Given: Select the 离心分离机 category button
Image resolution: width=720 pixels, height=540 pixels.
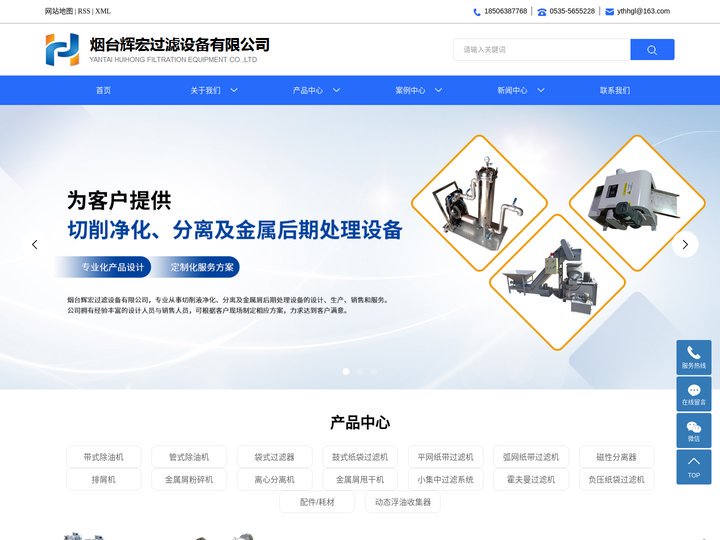Looking at the screenshot, I should (274, 479).
